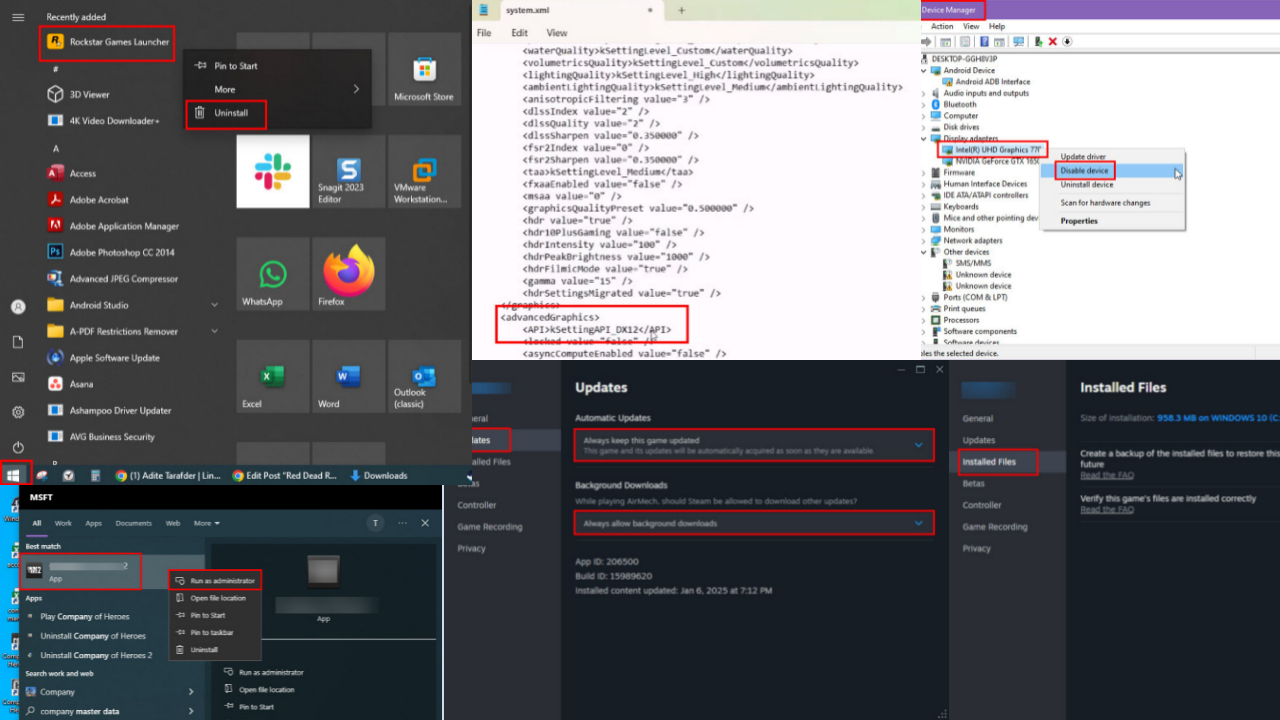
Task: Click the Power icon in Start rail
Action: coord(18,447)
